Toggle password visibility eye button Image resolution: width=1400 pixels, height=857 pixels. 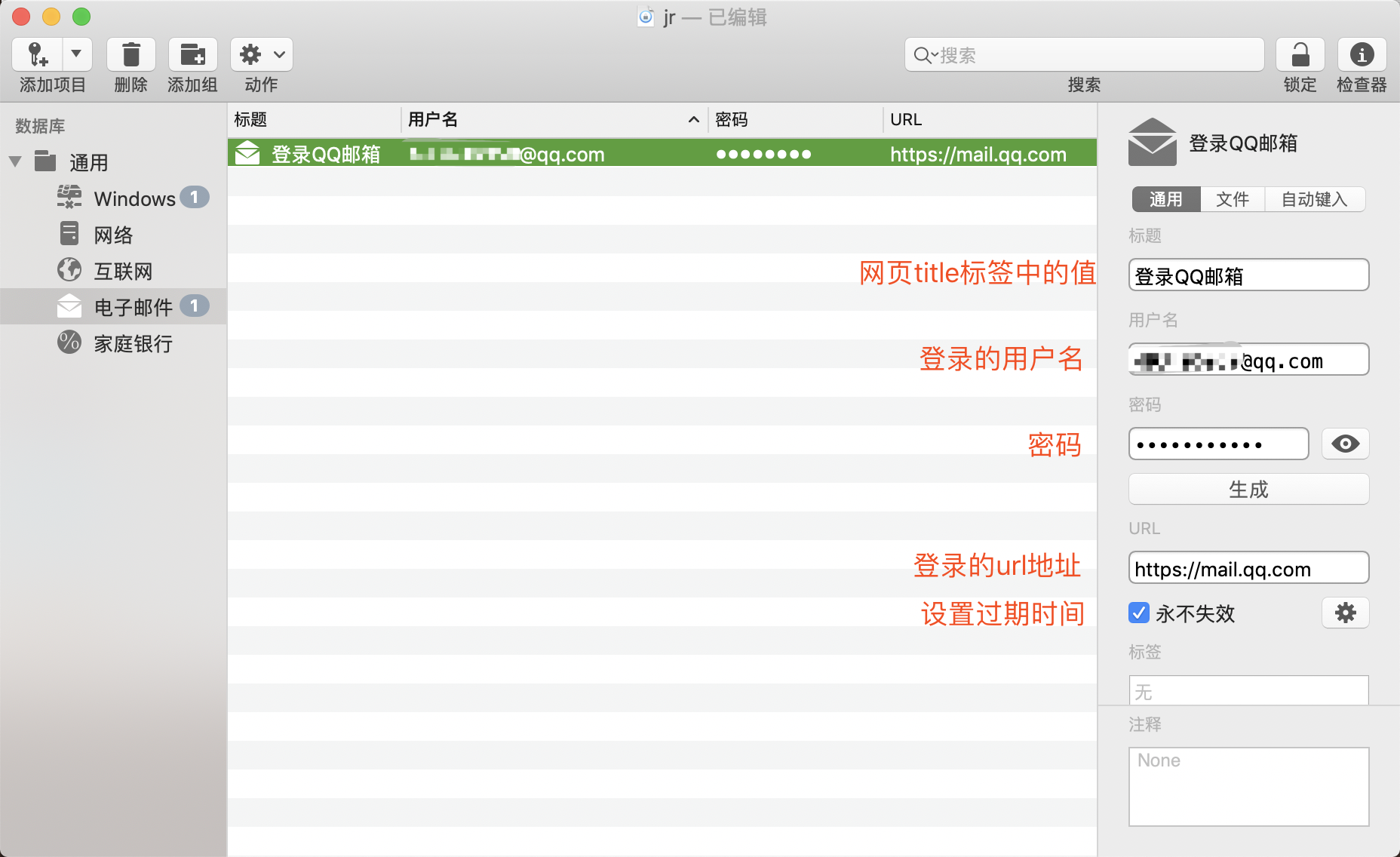(1345, 444)
